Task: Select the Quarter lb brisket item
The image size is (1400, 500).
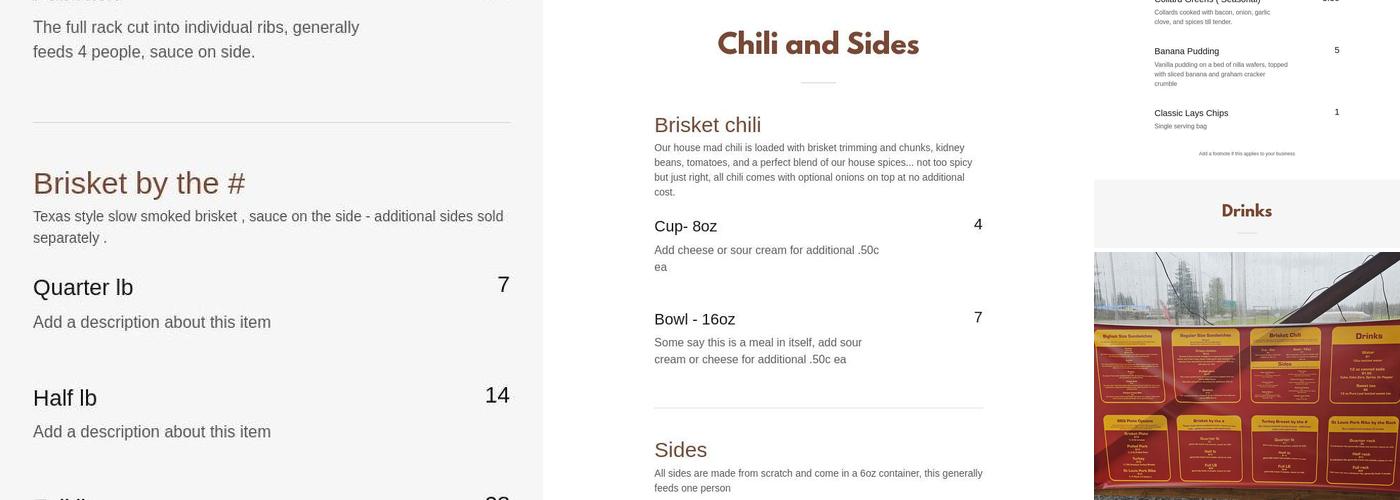Action: [x=83, y=288]
